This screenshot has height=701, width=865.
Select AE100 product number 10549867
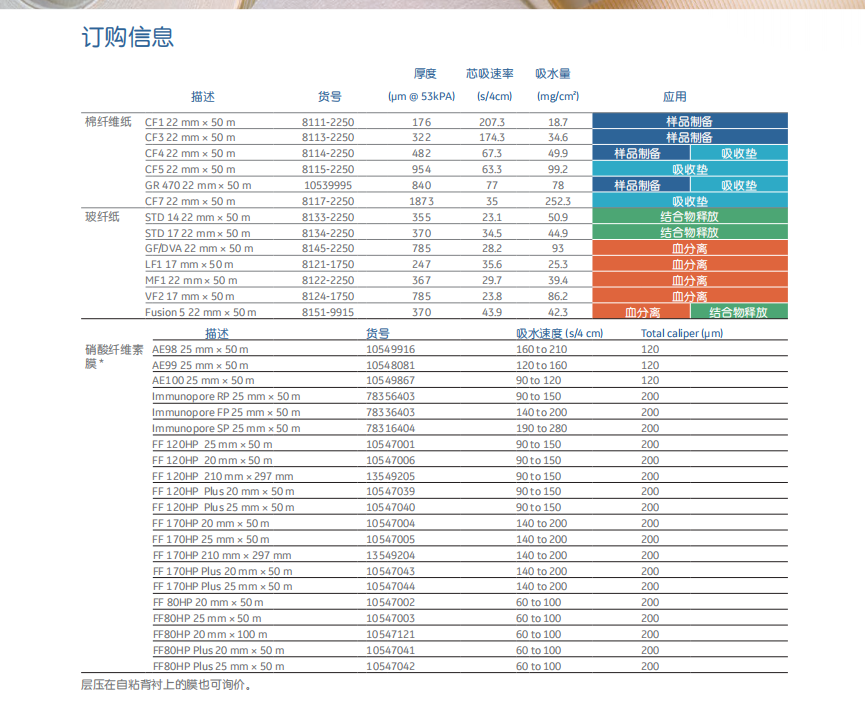391,381
